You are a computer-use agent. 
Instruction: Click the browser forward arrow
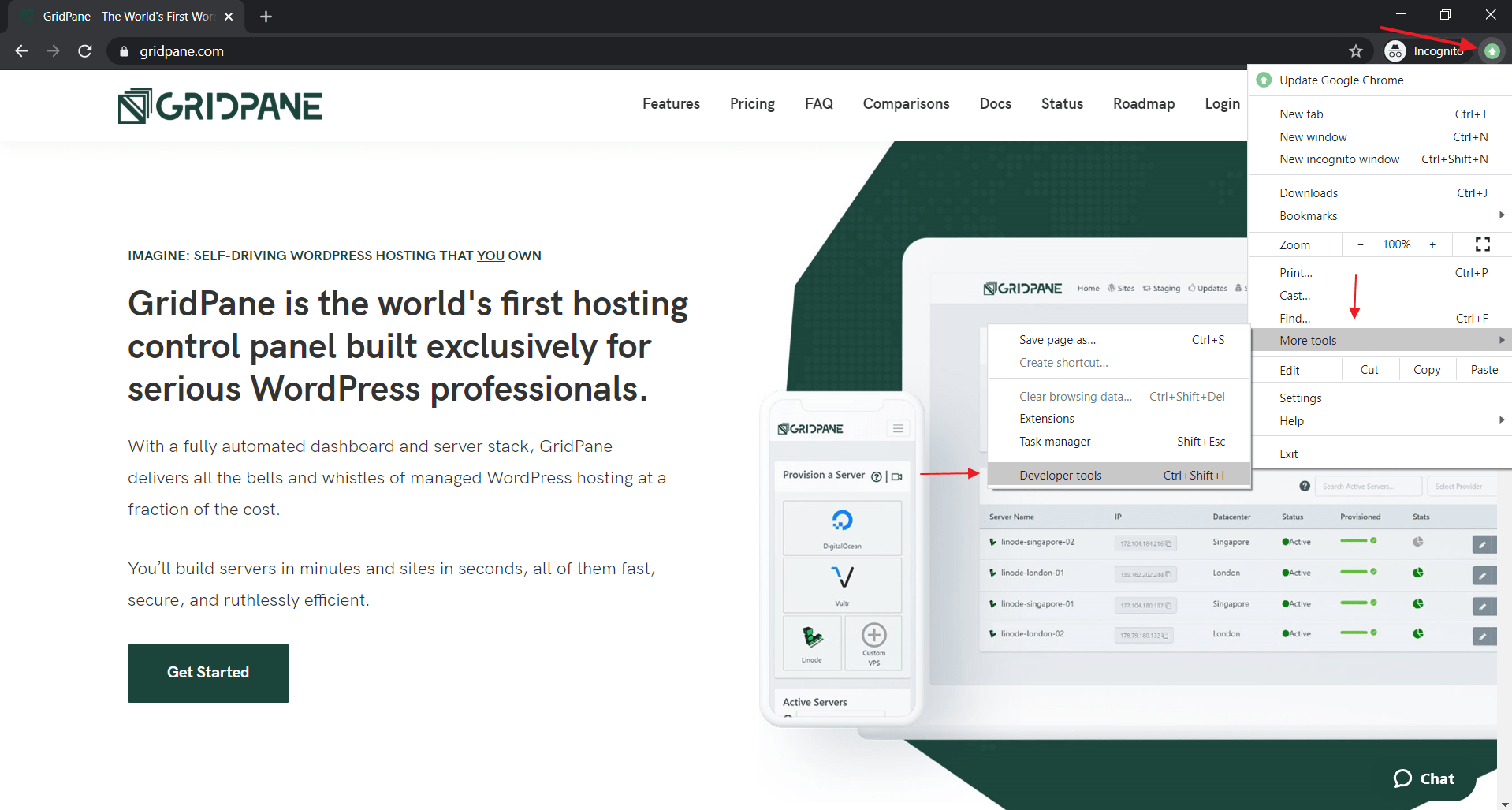pos(53,51)
